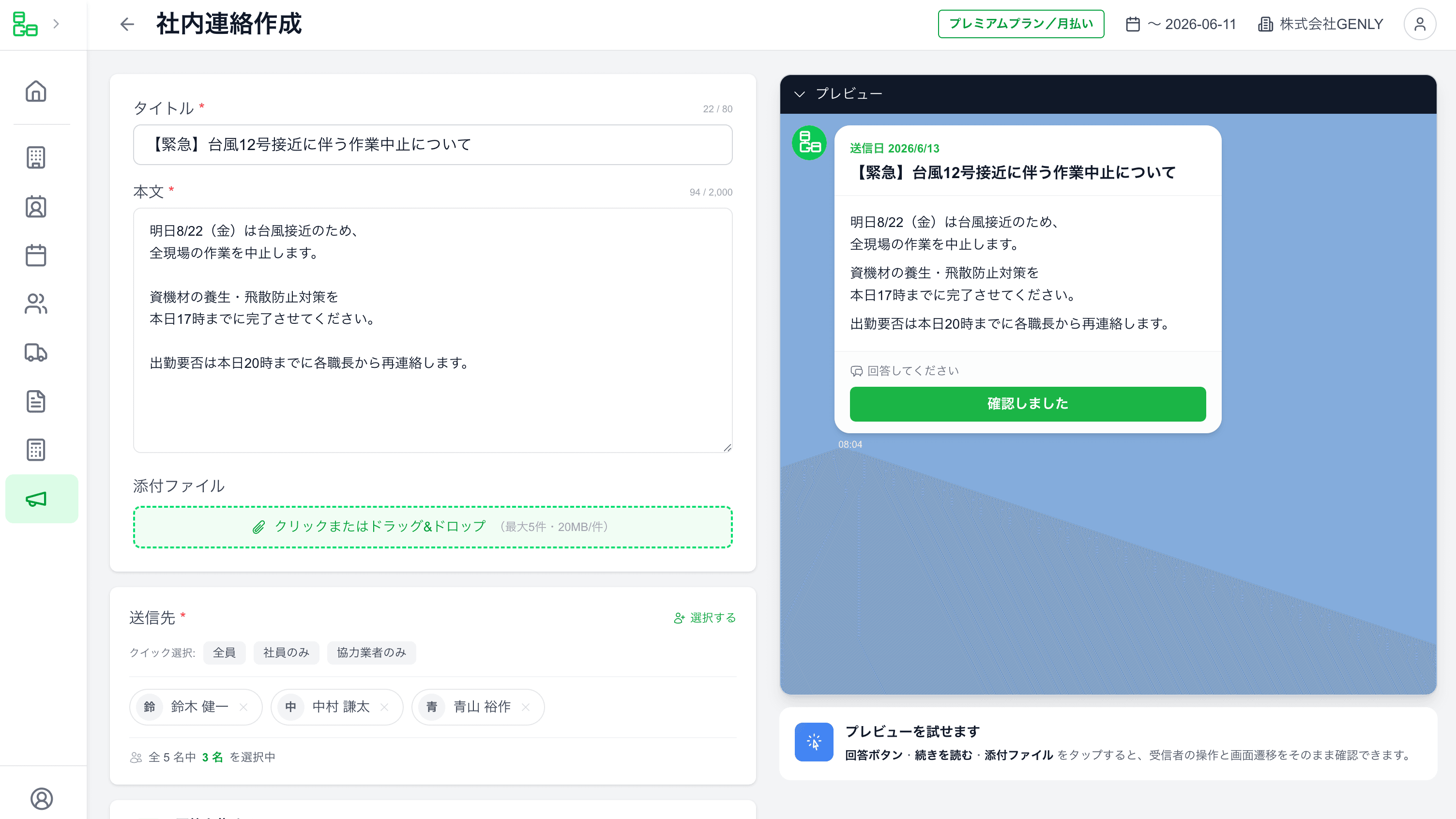The width and height of the screenshot is (1456, 819).
Task: Click the green sender avatar in preview
Action: click(x=809, y=143)
